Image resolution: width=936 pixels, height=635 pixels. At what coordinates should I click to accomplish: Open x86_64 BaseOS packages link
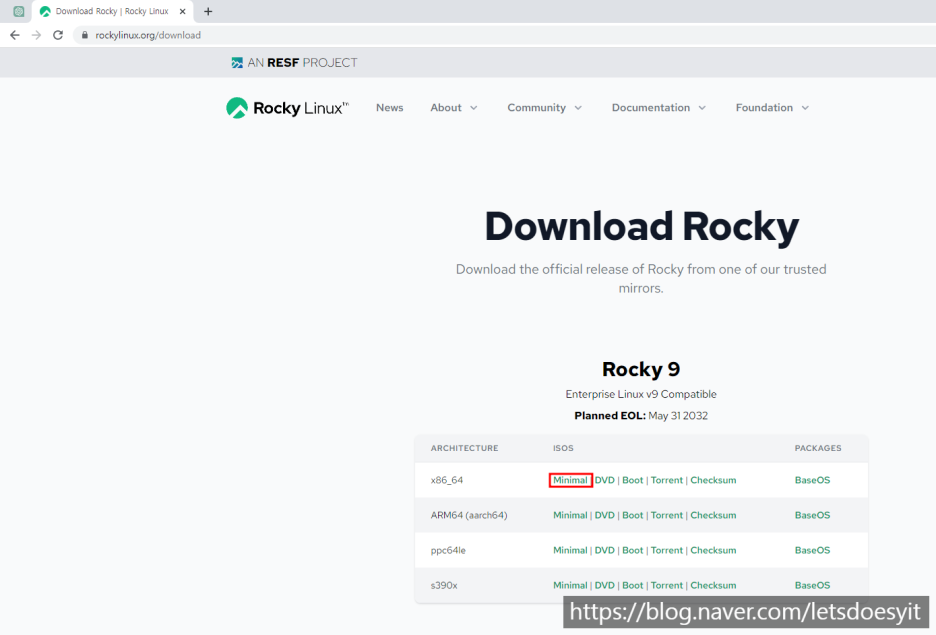coord(812,480)
